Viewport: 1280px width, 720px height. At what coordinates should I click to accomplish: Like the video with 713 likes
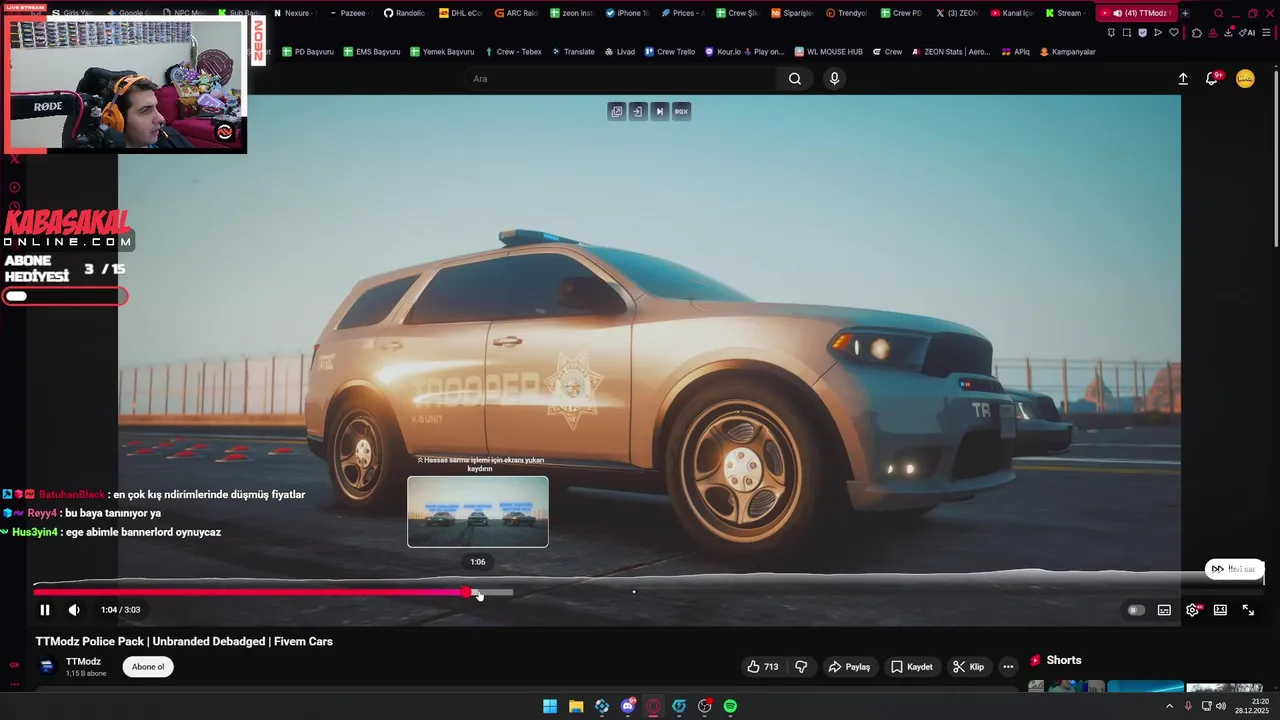point(762,667)
